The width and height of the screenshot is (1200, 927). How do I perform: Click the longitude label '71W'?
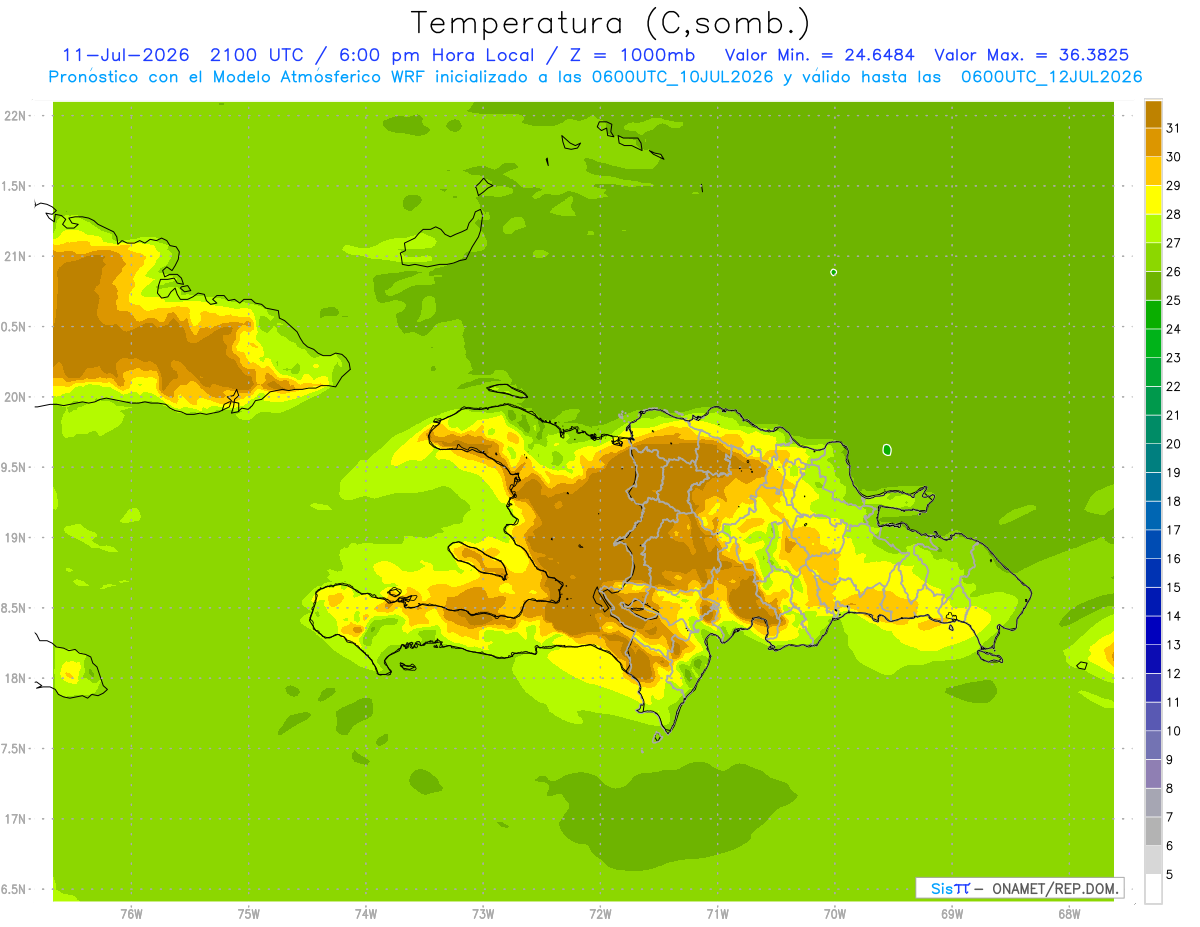pyautogui.click(x=717, y=914)
